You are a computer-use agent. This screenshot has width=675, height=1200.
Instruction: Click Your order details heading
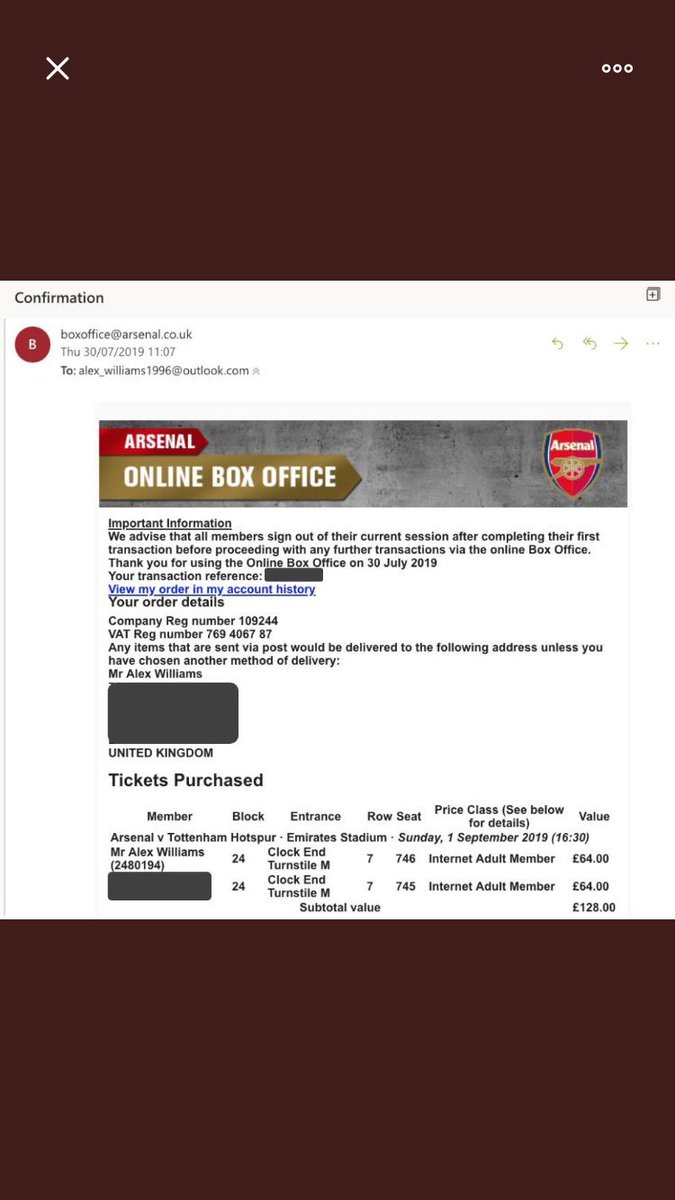click(x=166, y=602)
